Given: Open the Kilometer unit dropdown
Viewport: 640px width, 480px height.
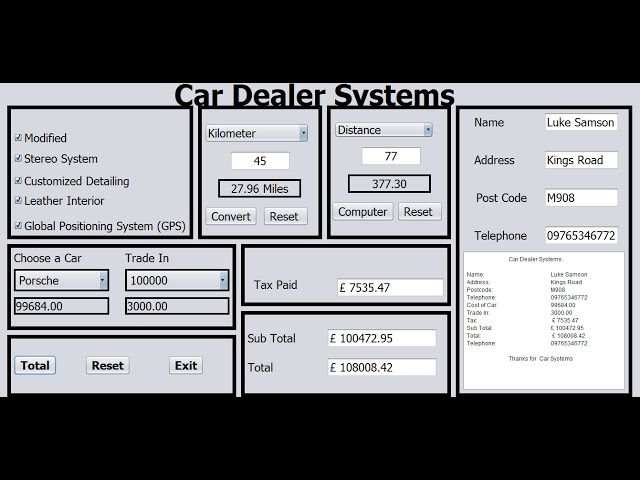Looking at the screenshot, I should click(x=257, y=133).
